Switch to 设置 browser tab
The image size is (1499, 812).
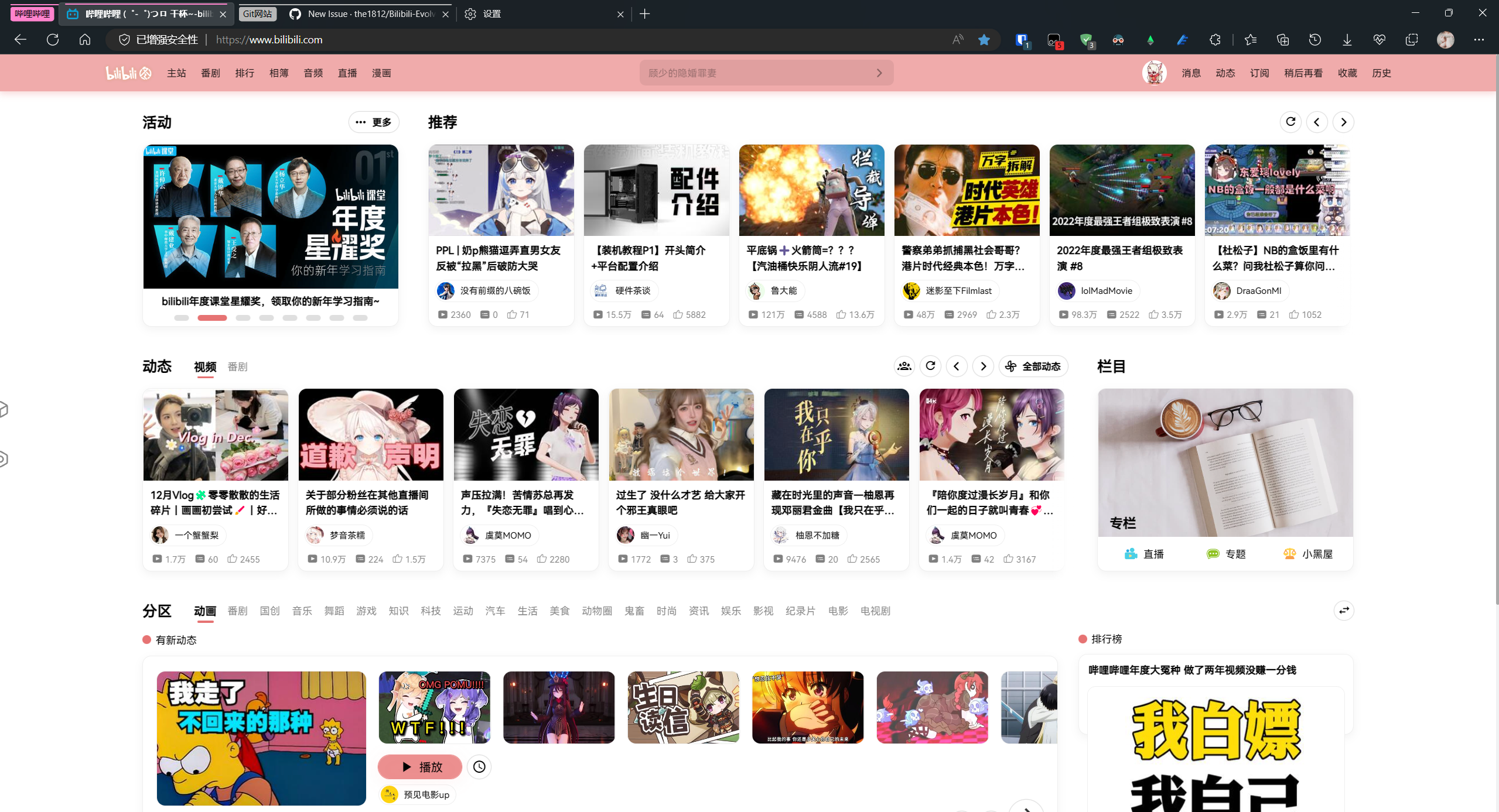click(542, 13)
